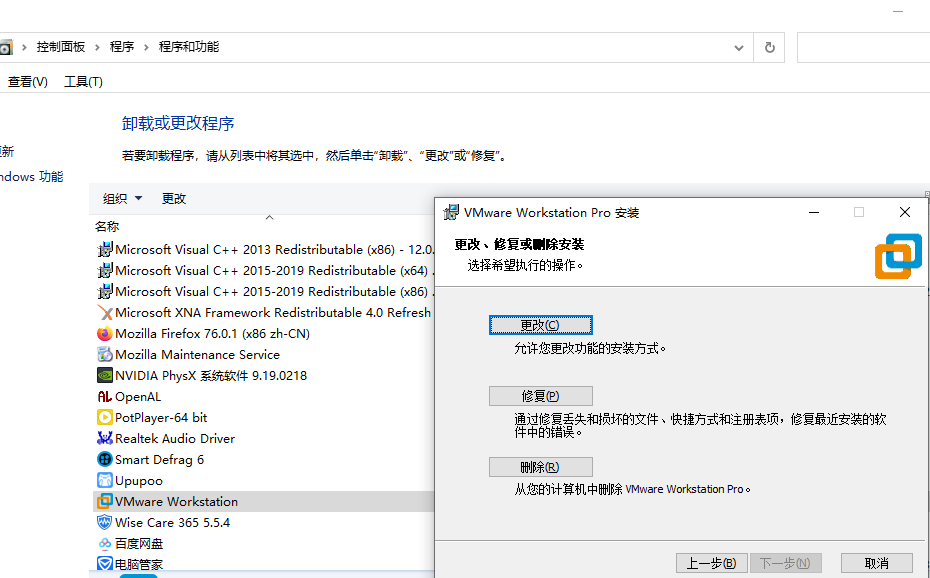
Task: Click the Windows 功能 link in the sidebar
Action: tap(31, 177)
